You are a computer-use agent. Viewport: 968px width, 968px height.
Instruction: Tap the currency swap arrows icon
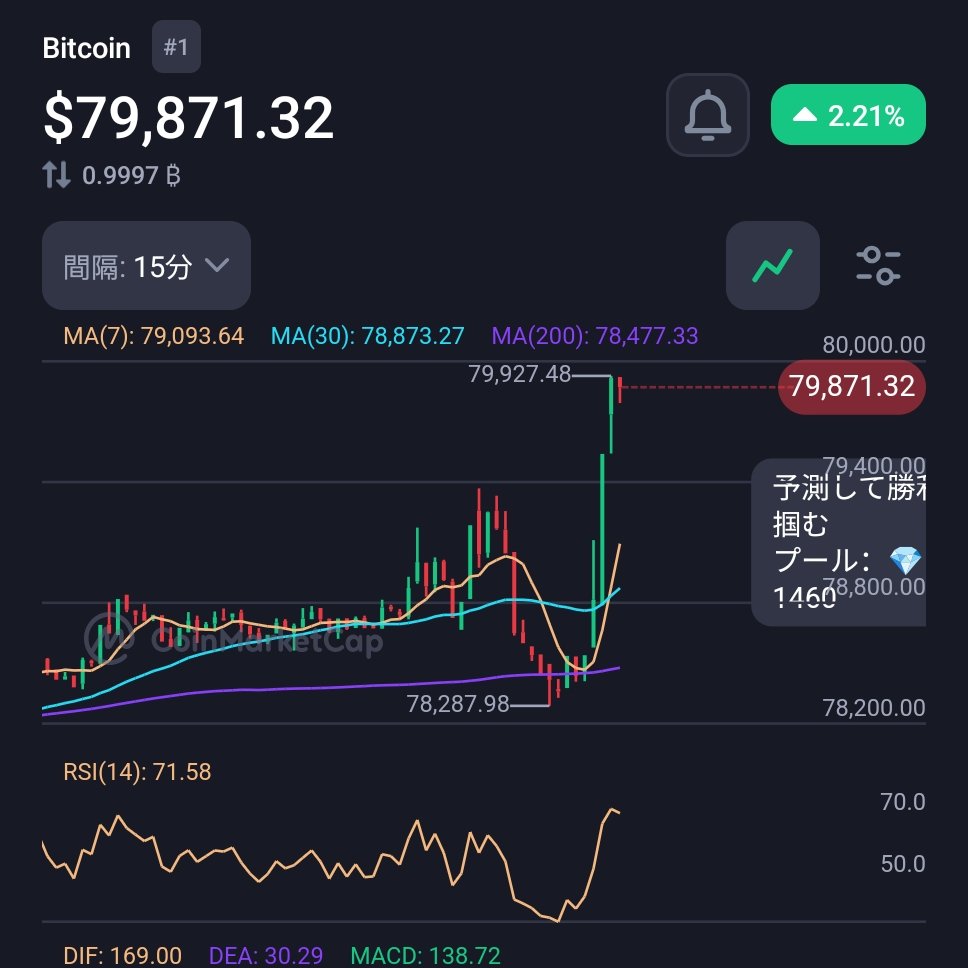[56, 175]
